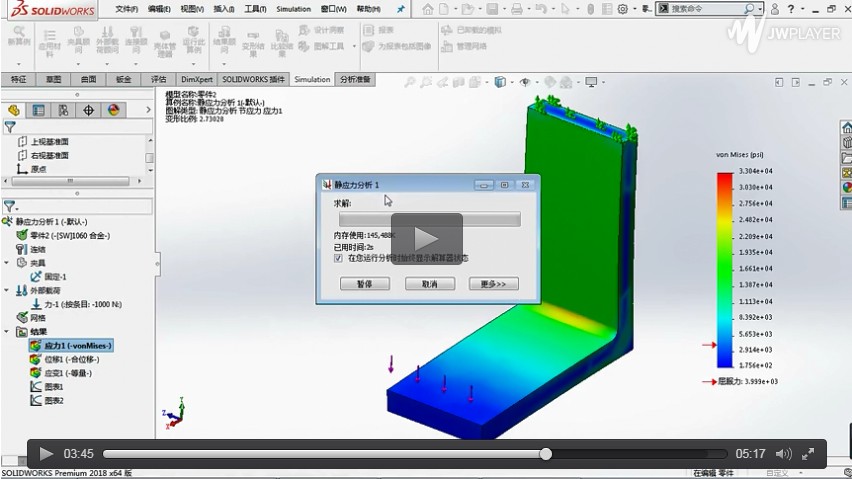
Task: Click the video progress slider handle
Action: (x=546, y=454)
